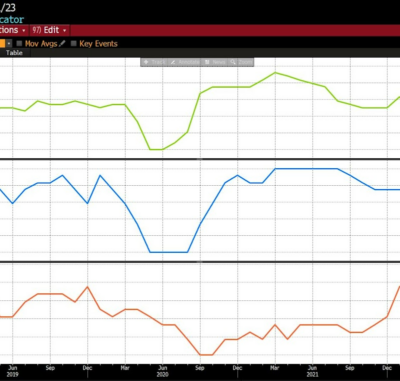The height and width of the screenshot is (381, 400).
Task: Click the blue line's flat 2020 trough
Action: [169, 252]
